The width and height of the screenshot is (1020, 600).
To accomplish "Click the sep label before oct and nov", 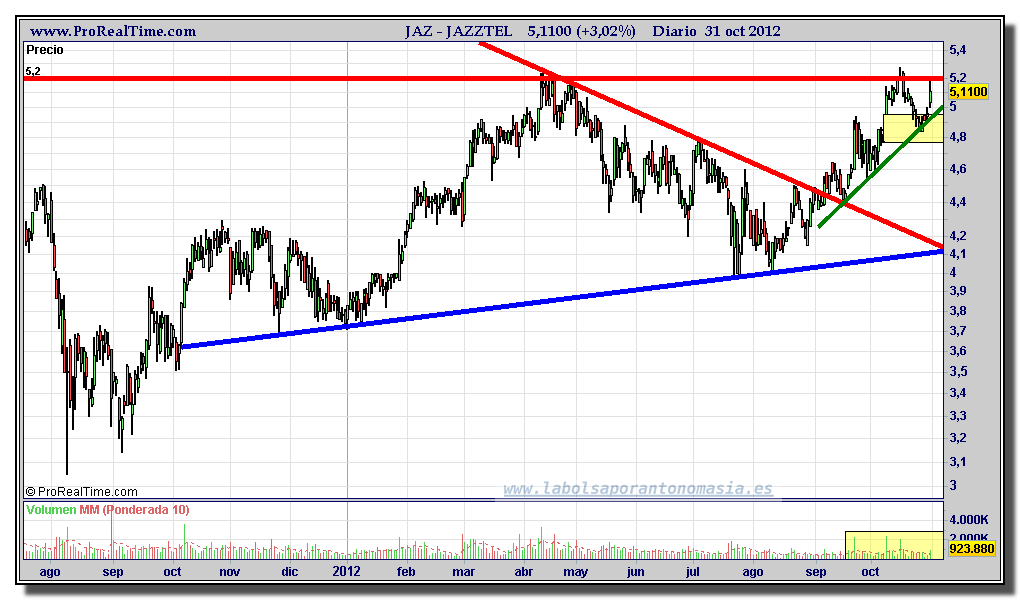I will click(113, 573).
